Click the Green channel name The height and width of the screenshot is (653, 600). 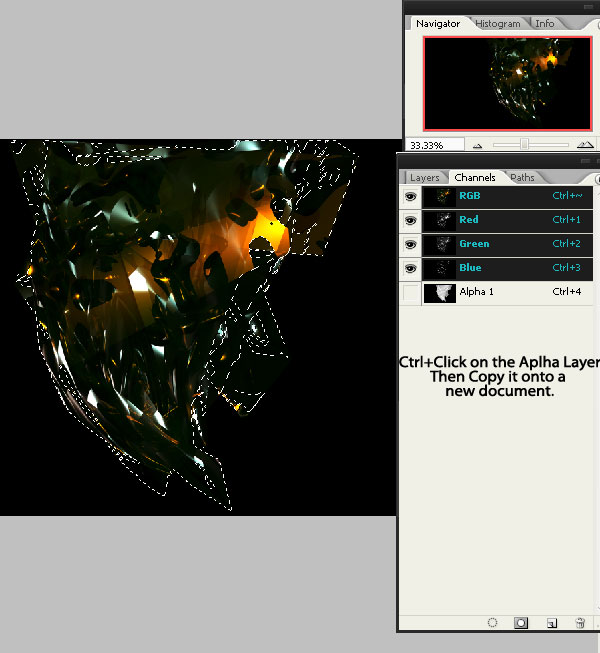pos(474,244)
